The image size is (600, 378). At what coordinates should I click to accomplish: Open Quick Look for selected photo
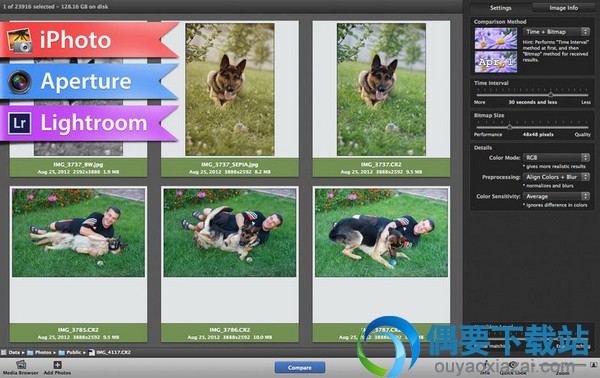[513, 367]
